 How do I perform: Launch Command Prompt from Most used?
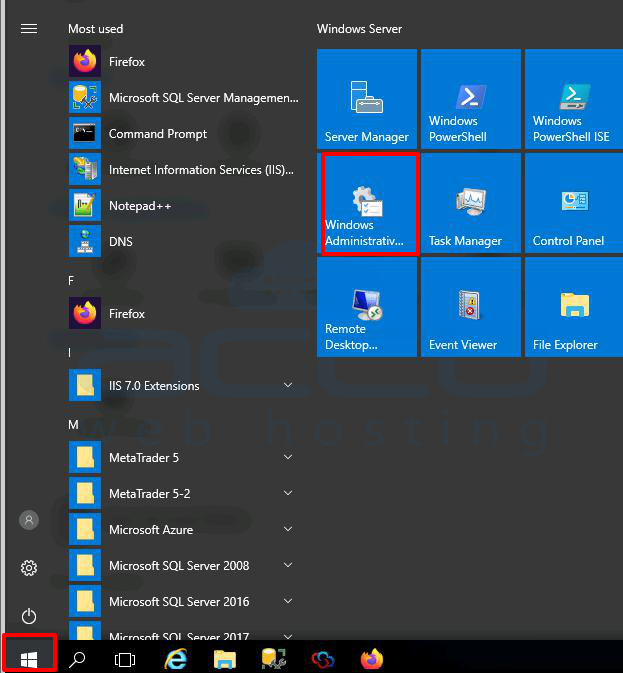point(184,133)
